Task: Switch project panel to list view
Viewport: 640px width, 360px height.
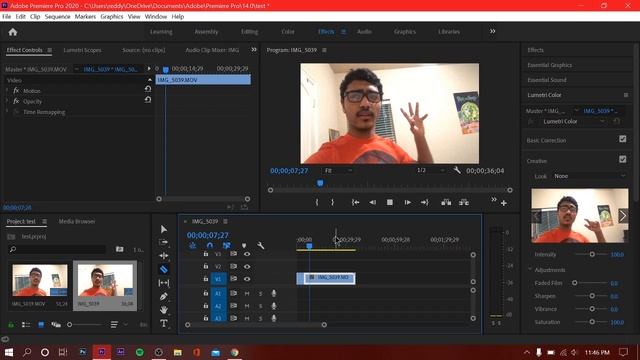Action: click(x=26, y=324)
